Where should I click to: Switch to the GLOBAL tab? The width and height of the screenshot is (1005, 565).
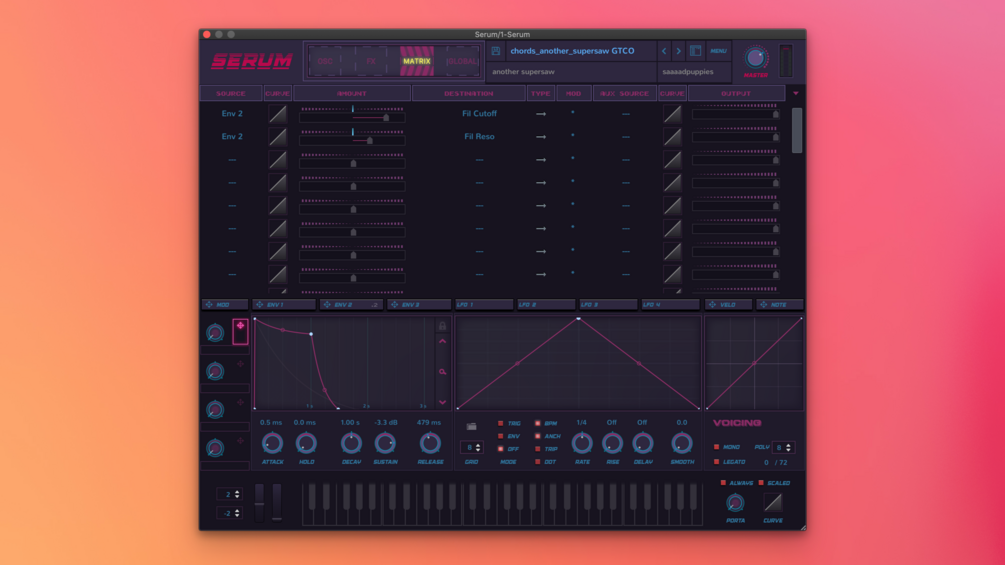coord(463,61)
